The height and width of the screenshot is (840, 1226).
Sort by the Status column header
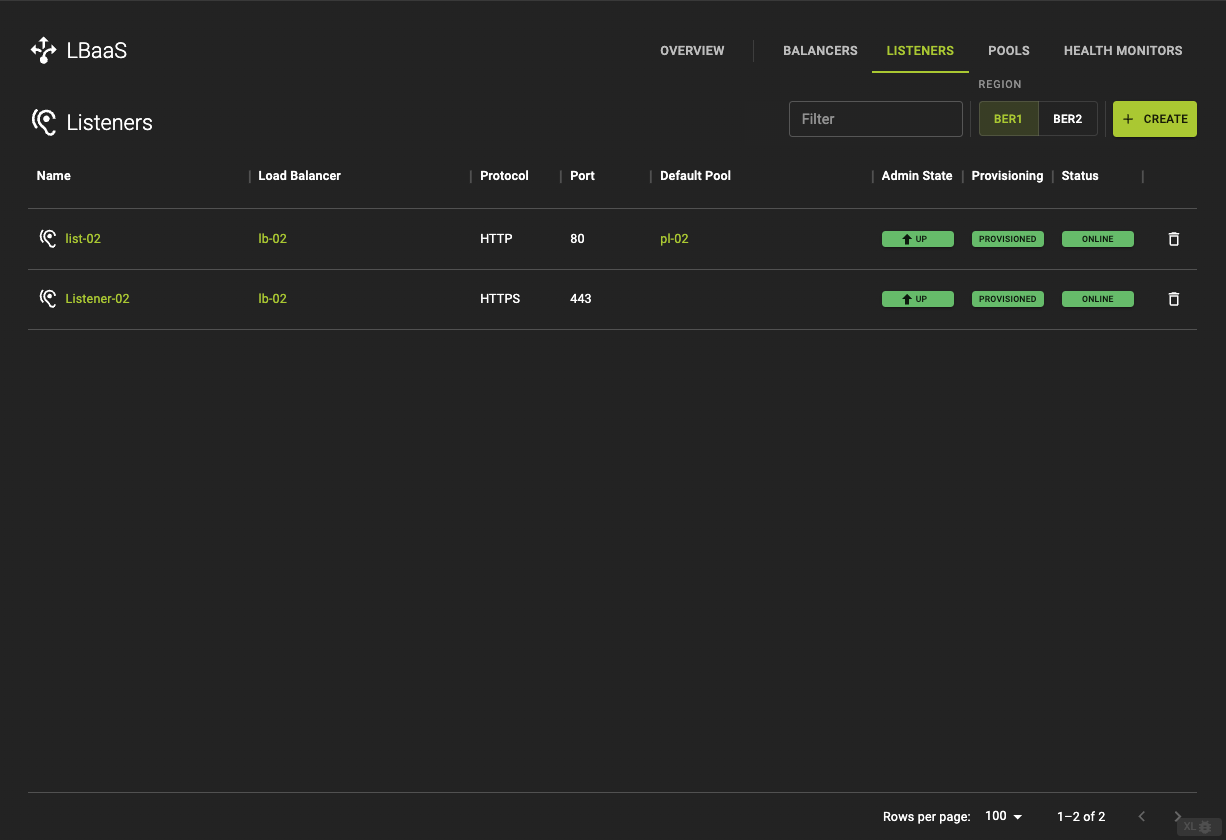click(x=1080, y=176)
